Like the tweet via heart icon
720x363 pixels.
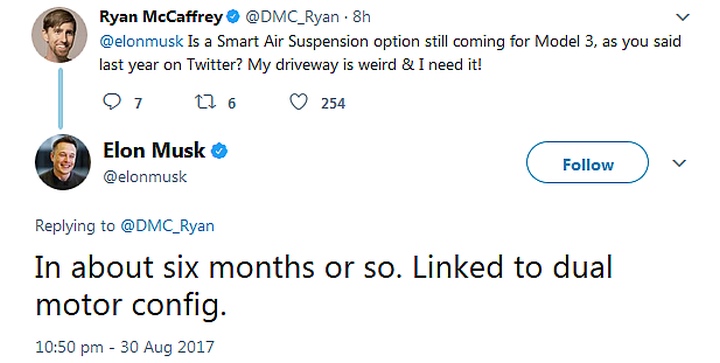pos(298,102)
